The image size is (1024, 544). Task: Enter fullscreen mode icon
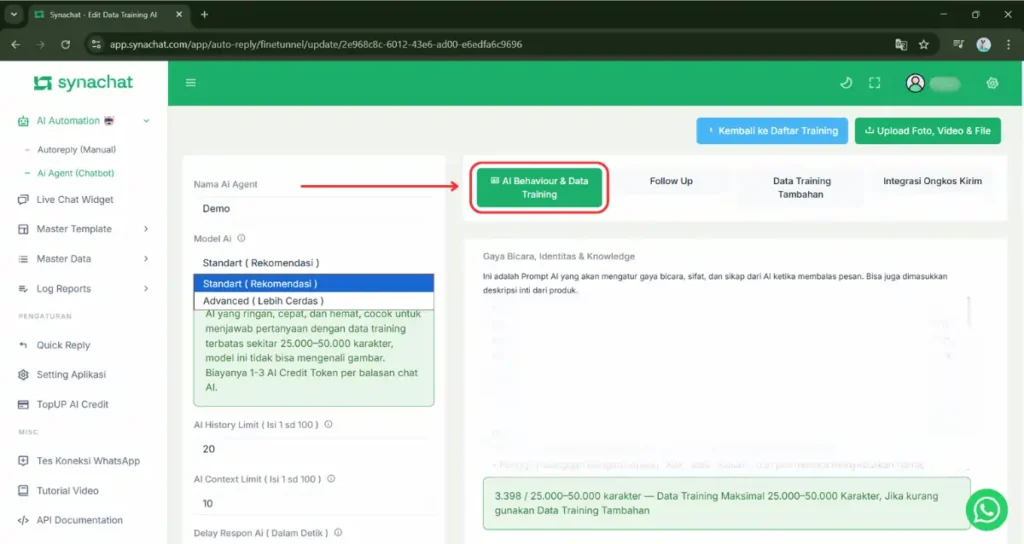(874, 83)
